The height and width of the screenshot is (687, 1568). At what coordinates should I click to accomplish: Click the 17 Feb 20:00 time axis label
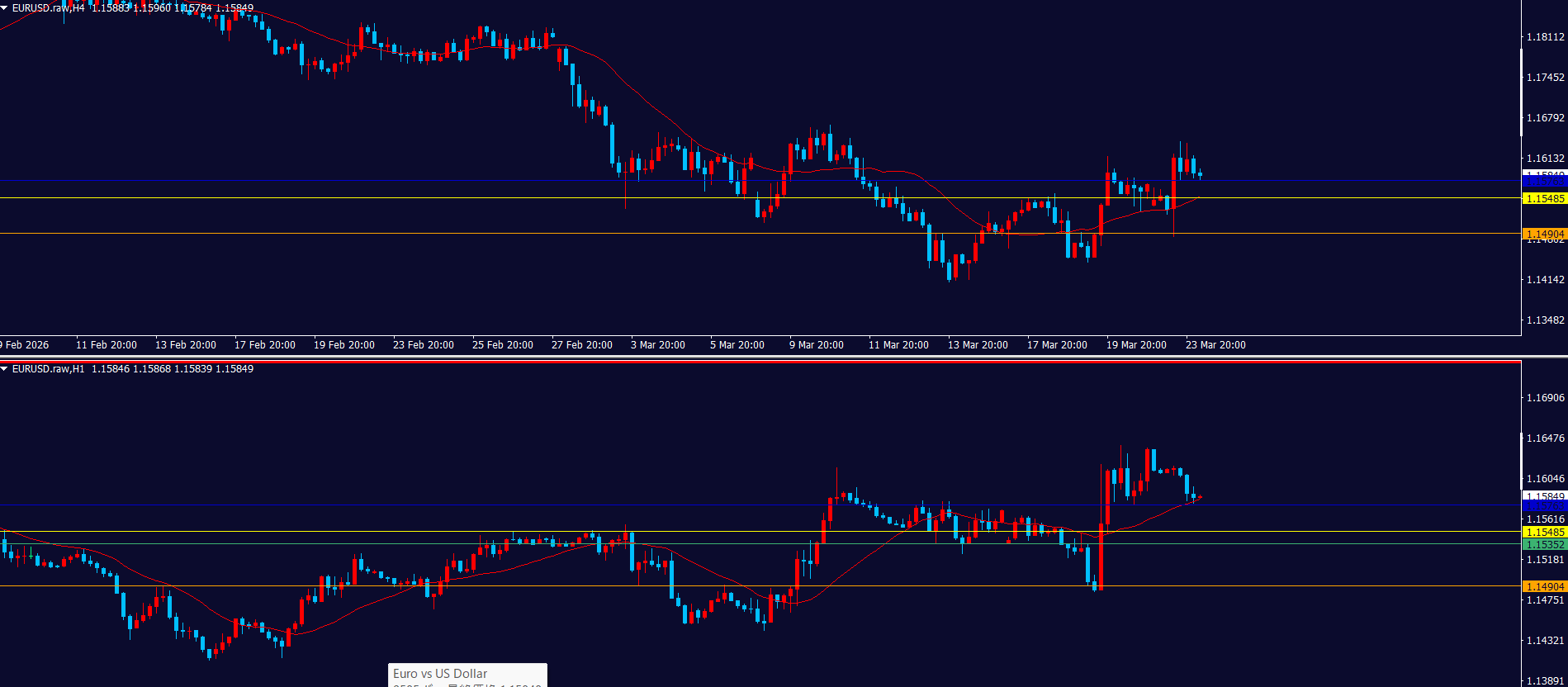pos(264,345)
